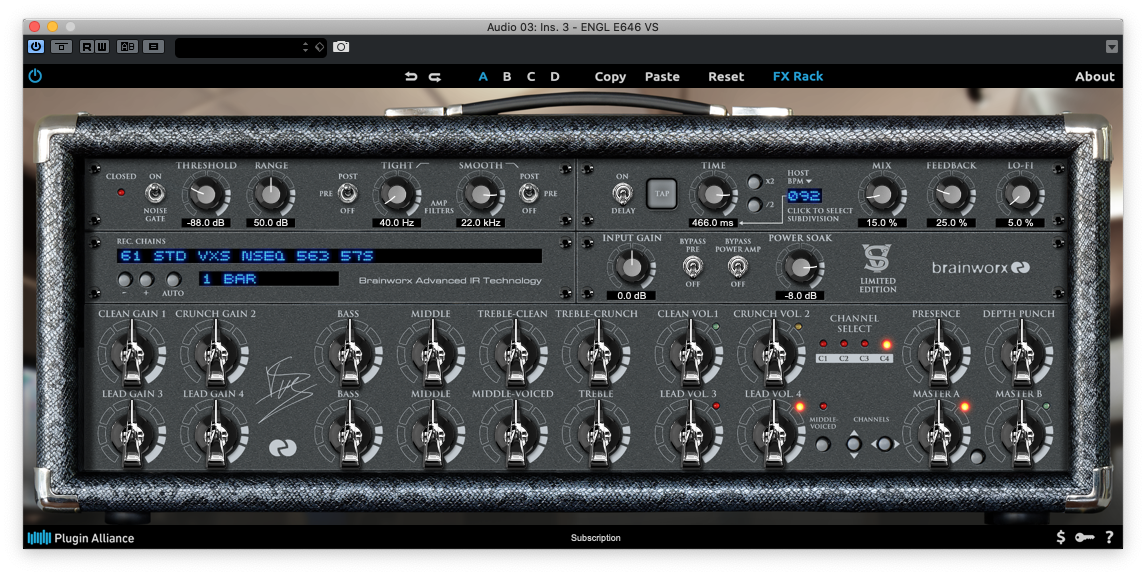The image size is (1146, 576).
Task: Click the preset browser diamond icon
Action: [x=319, y=47]
